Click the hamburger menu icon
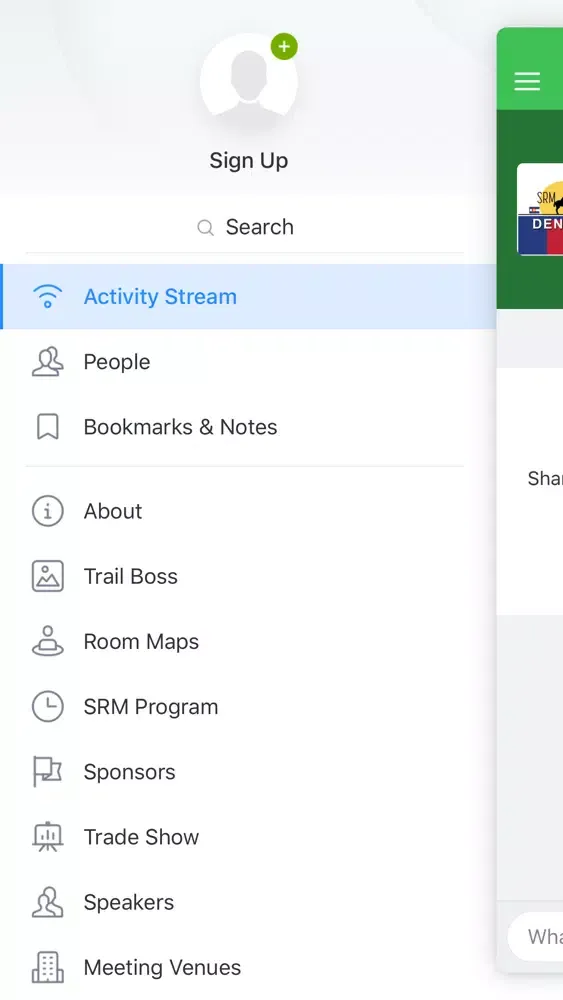 pos(527,81)
